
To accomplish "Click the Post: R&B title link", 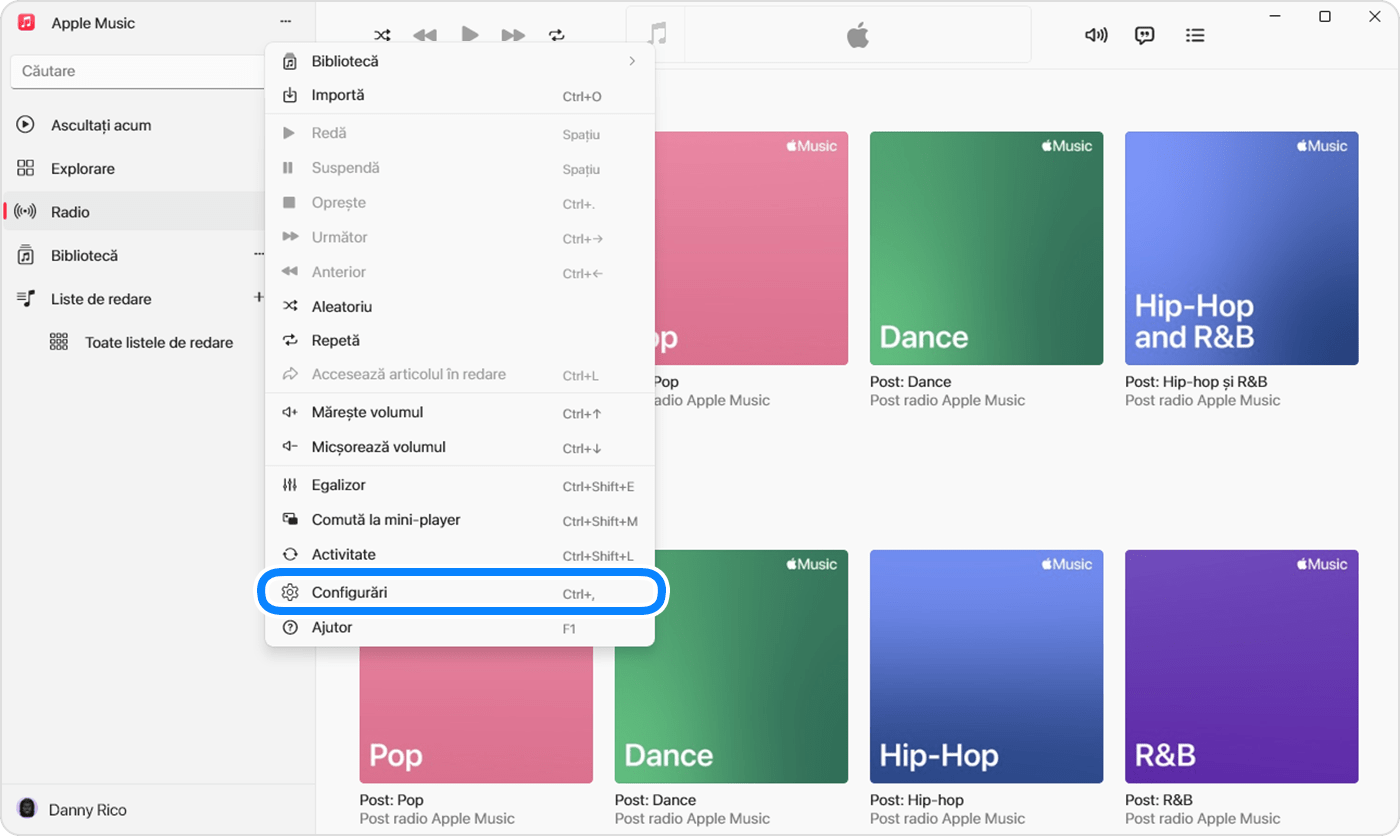I will pyautogui.click(x=1158, y=799).
